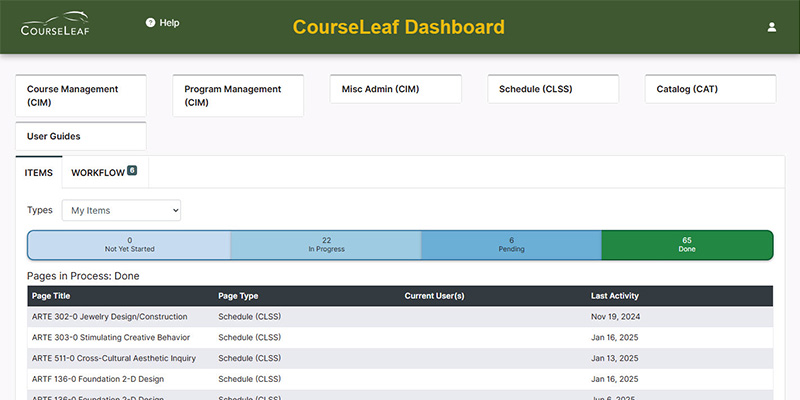Image resolution: width=800 pixels, height=400 pixels.
Task: Open Course Management (CIM) tile
Action: [81, 95]
